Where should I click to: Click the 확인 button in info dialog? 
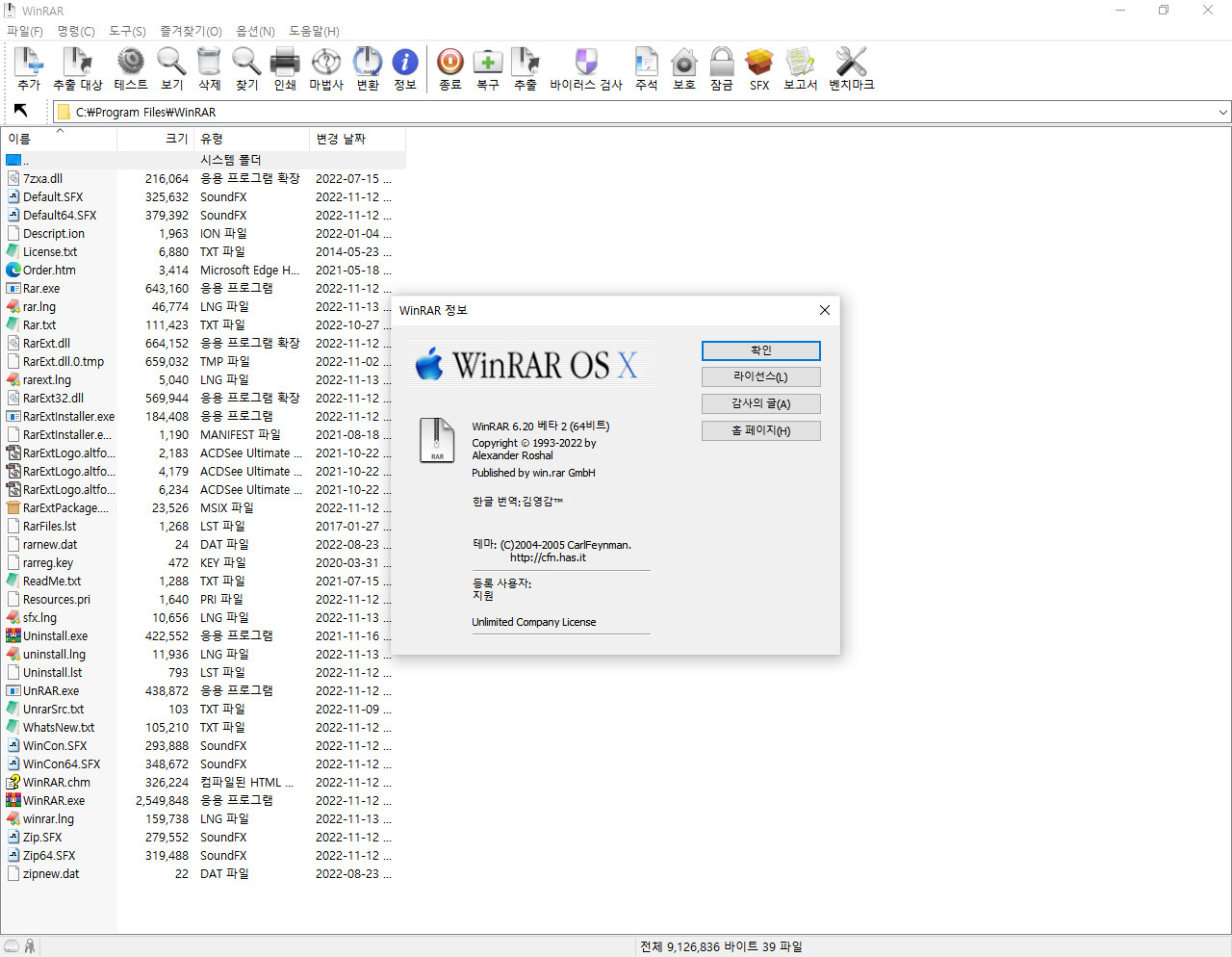click(761, 350)
